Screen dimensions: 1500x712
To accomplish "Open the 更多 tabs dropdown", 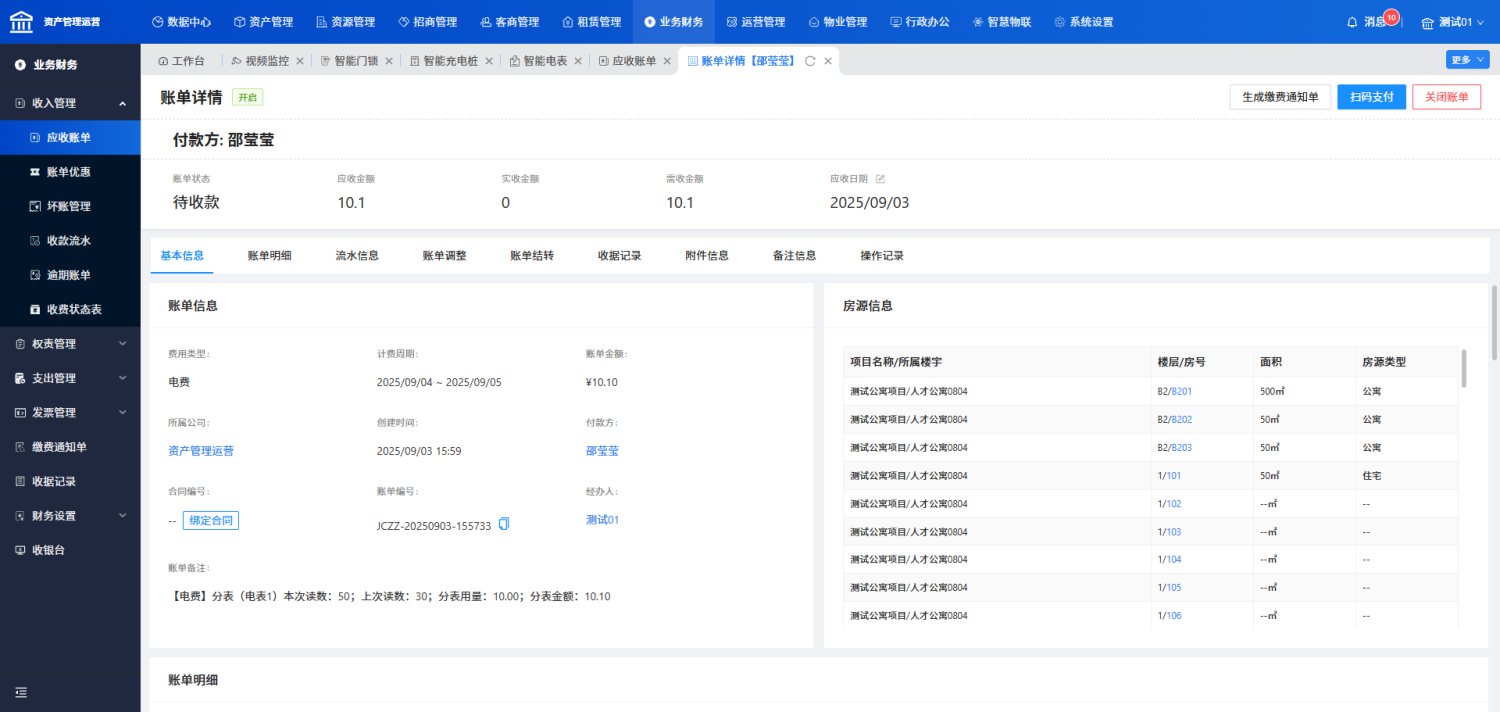I will click(x=1467, y=60).
